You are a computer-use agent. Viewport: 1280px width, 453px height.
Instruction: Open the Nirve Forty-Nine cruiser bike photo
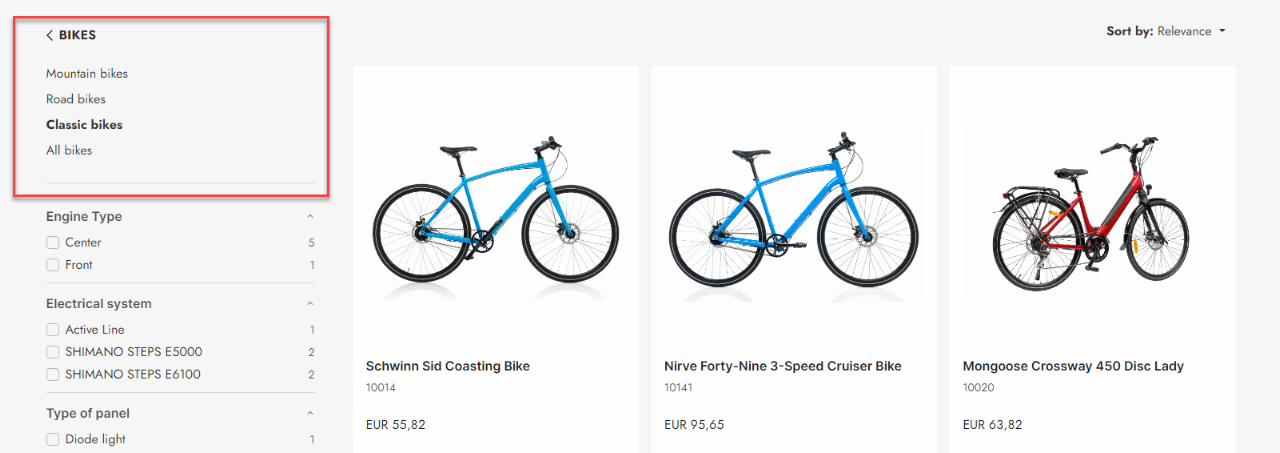pyautogui.click(x=793, y=215)
